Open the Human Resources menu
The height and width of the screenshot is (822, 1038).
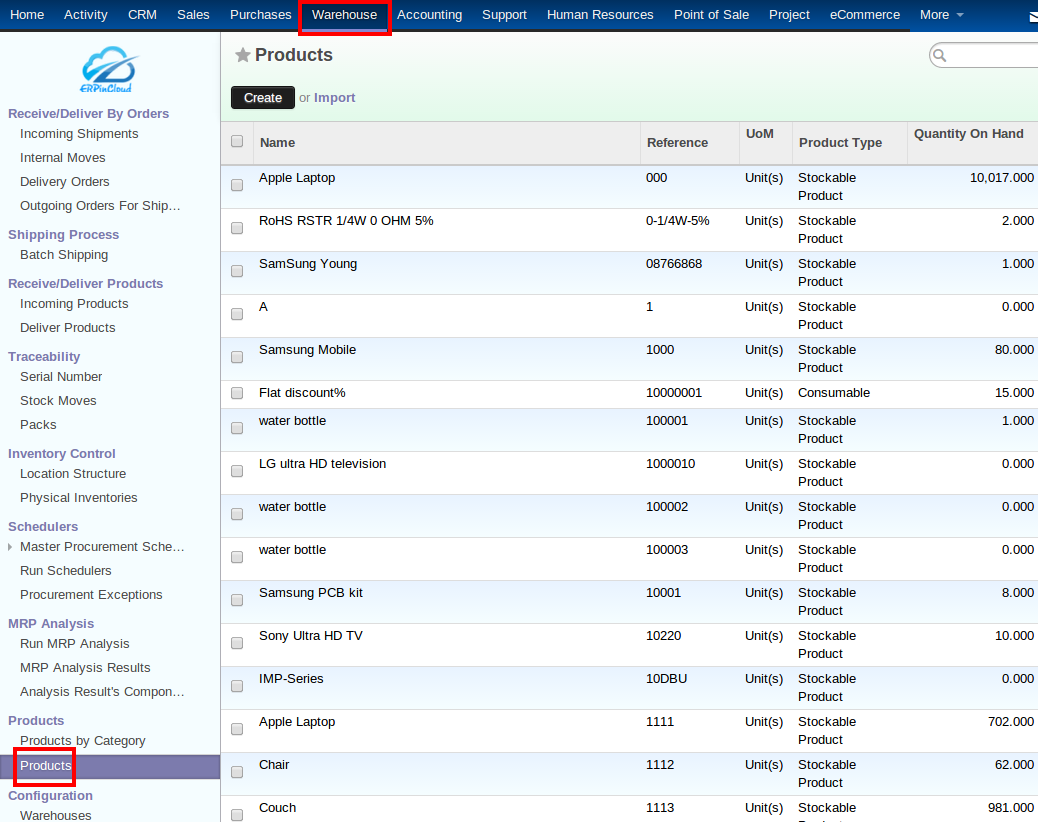coord(600,15)
